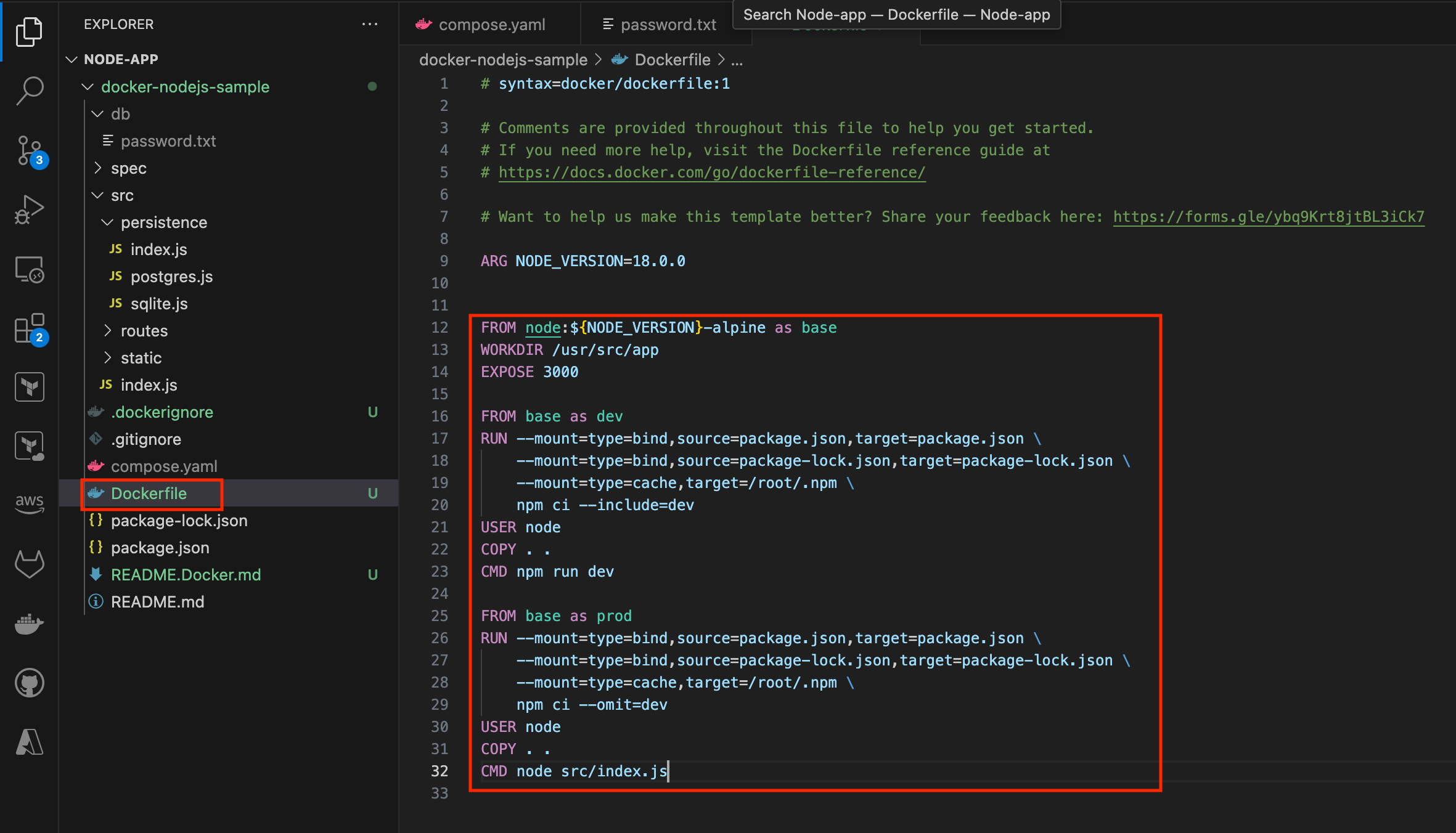Image resolution: width=1456 pixels, height=833 pixels.
Task: Click the 'WORKDIR /usr/src/app' line
Action: pos(569,350)
